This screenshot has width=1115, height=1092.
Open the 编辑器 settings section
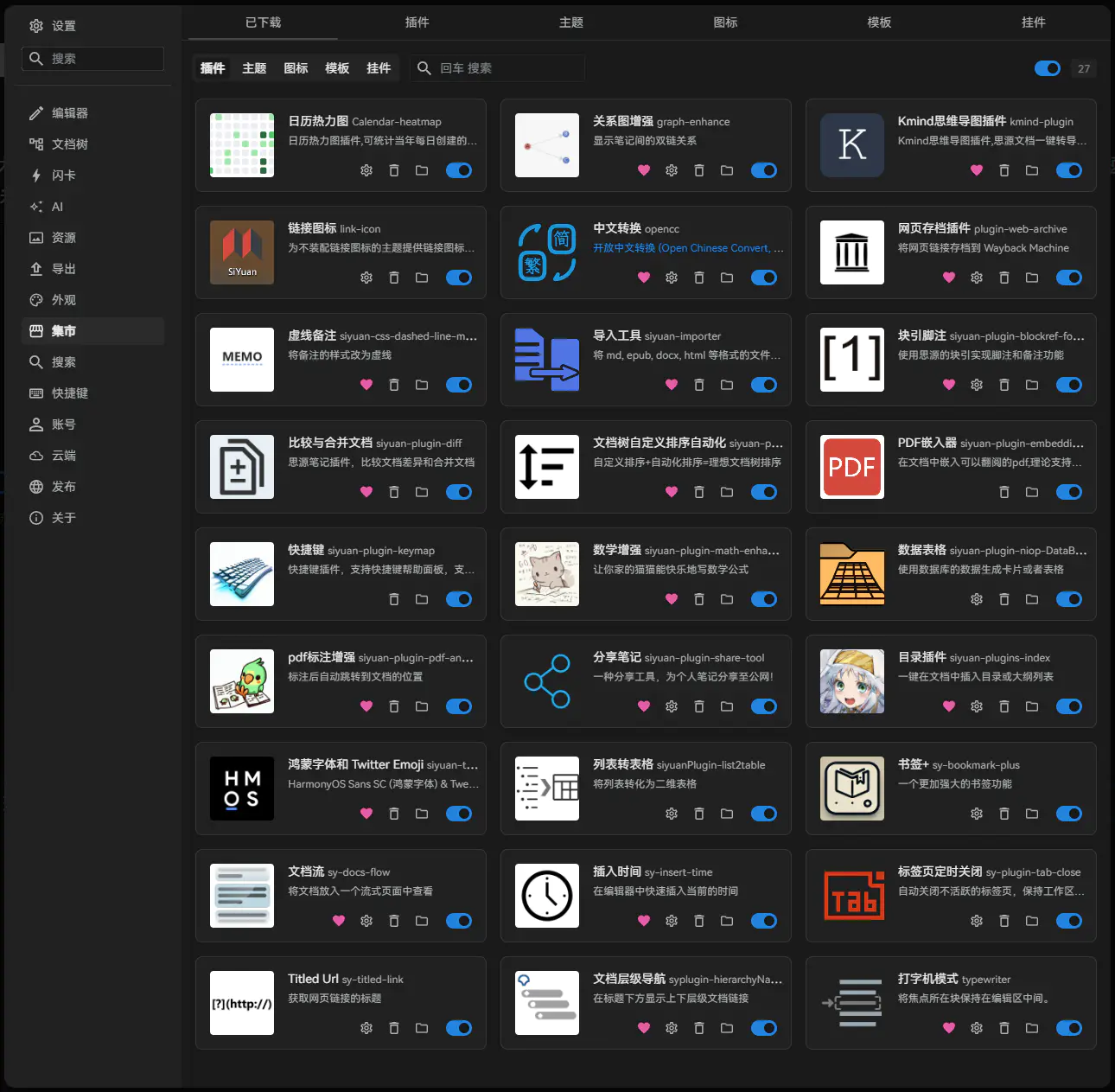tap(92, 113)
